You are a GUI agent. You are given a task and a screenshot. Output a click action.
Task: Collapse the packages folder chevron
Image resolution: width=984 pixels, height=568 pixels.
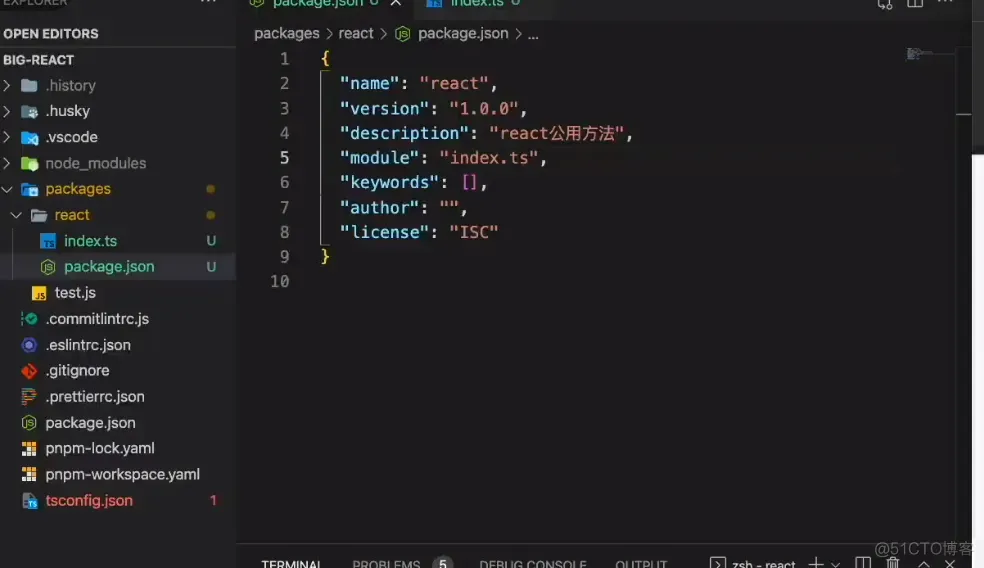[x=7, y=189]
